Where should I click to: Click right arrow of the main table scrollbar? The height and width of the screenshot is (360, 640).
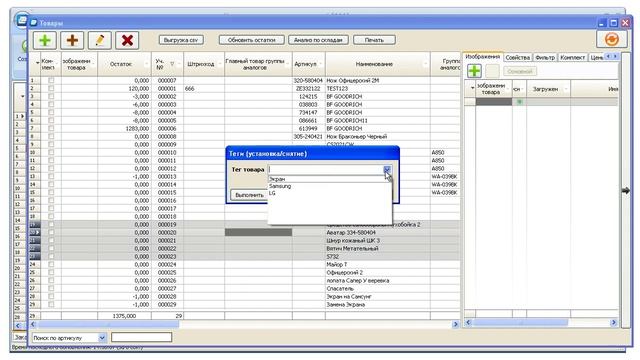[456, 324]
